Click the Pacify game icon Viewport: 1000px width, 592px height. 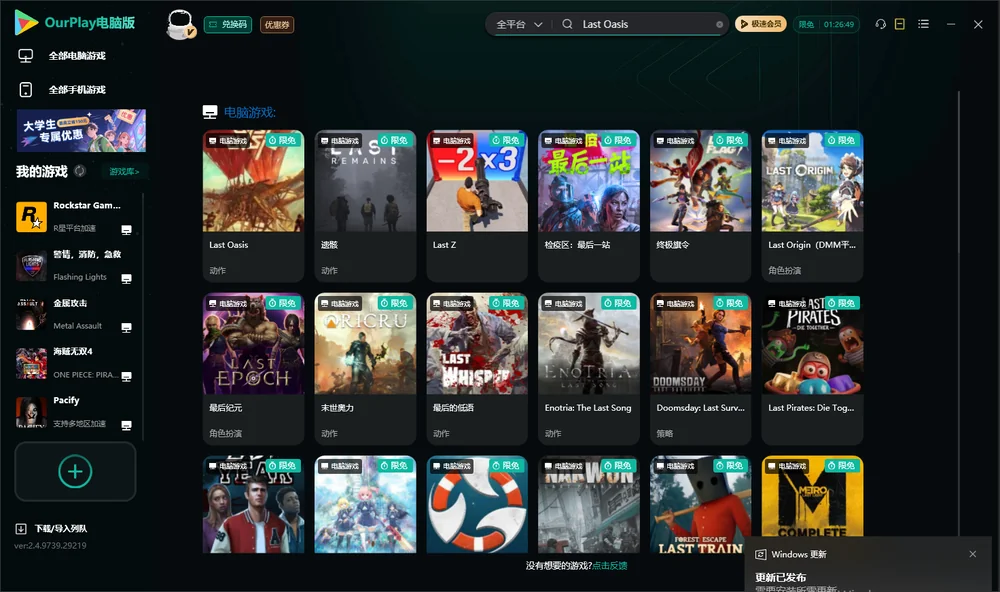click(31, 412)
